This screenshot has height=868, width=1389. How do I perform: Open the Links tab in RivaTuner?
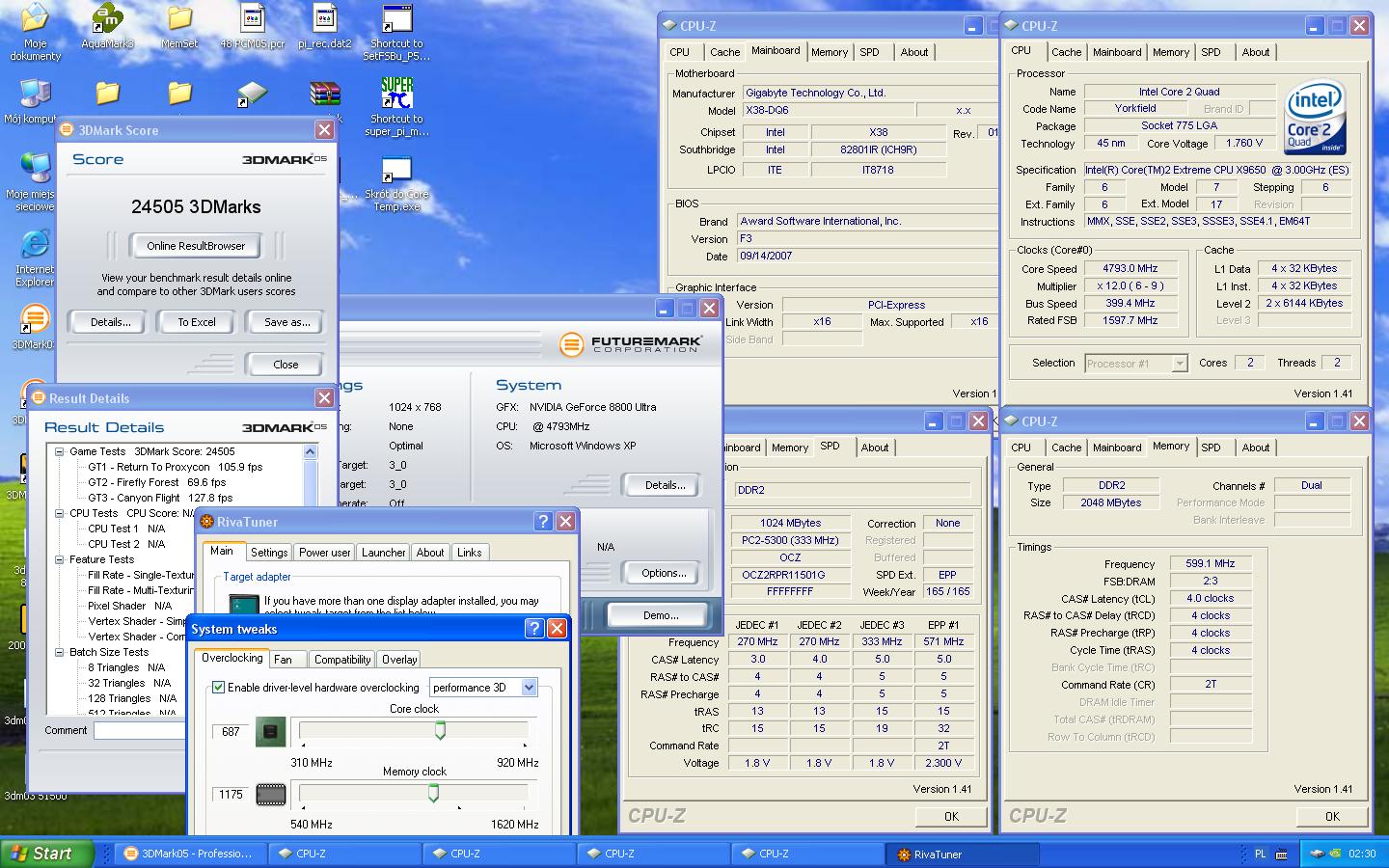(469, 553)
